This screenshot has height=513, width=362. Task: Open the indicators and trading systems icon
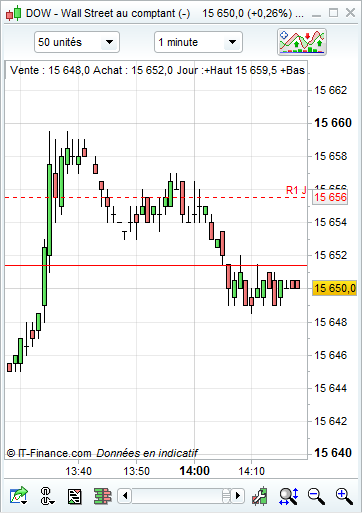pos(302,42)
